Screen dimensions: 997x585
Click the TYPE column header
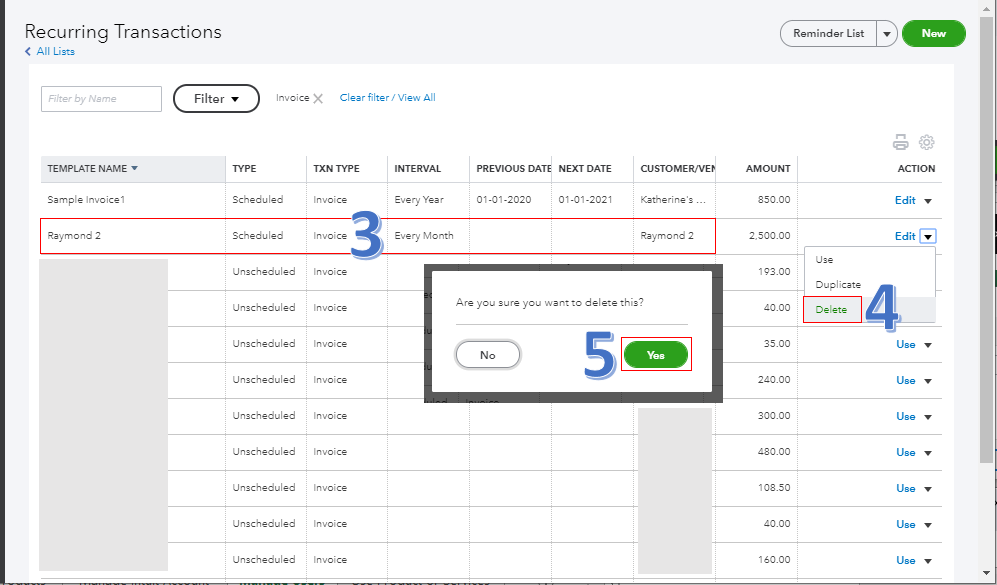click(244, 169)
